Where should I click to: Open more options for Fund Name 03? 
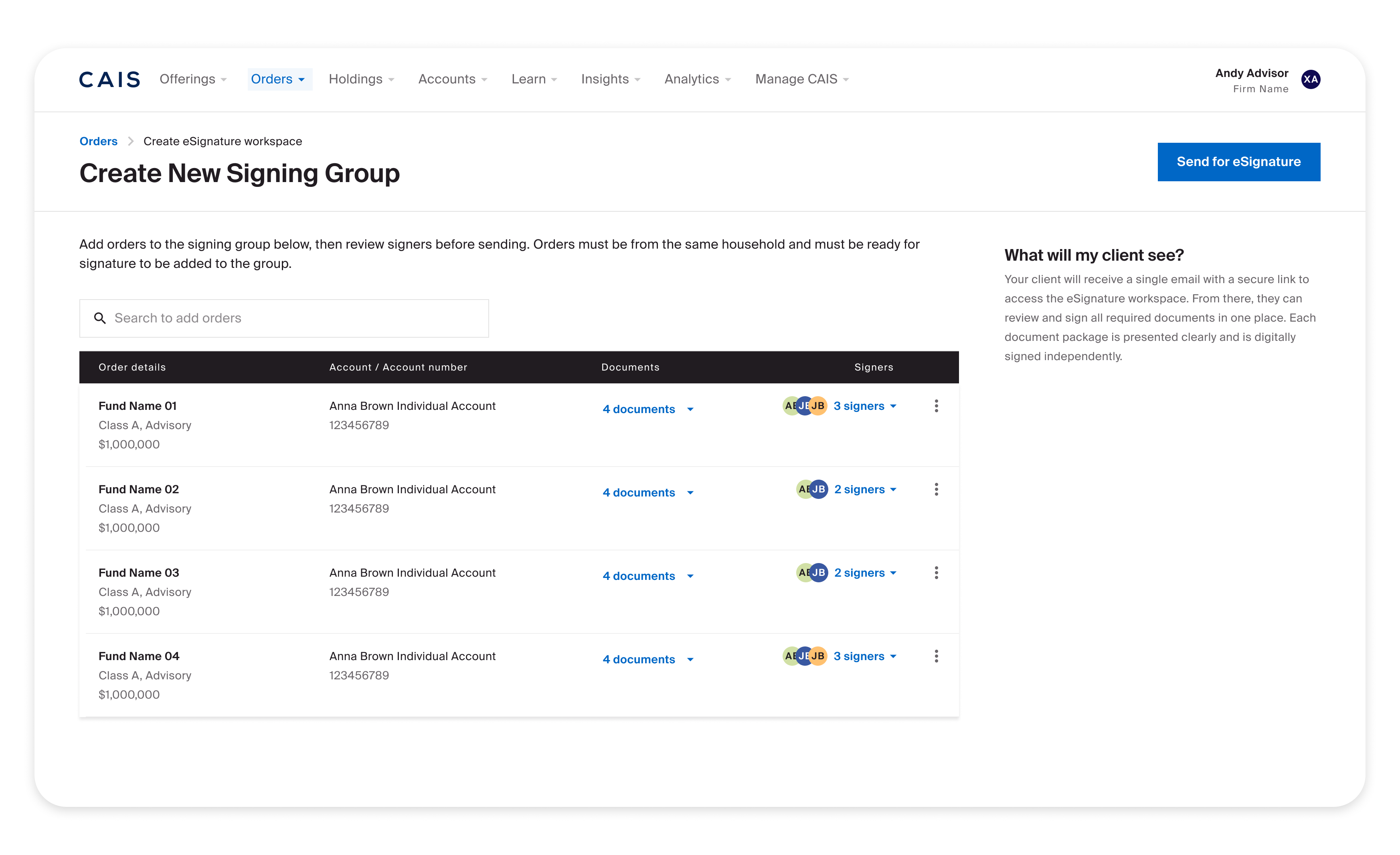(x=936, y=573)
